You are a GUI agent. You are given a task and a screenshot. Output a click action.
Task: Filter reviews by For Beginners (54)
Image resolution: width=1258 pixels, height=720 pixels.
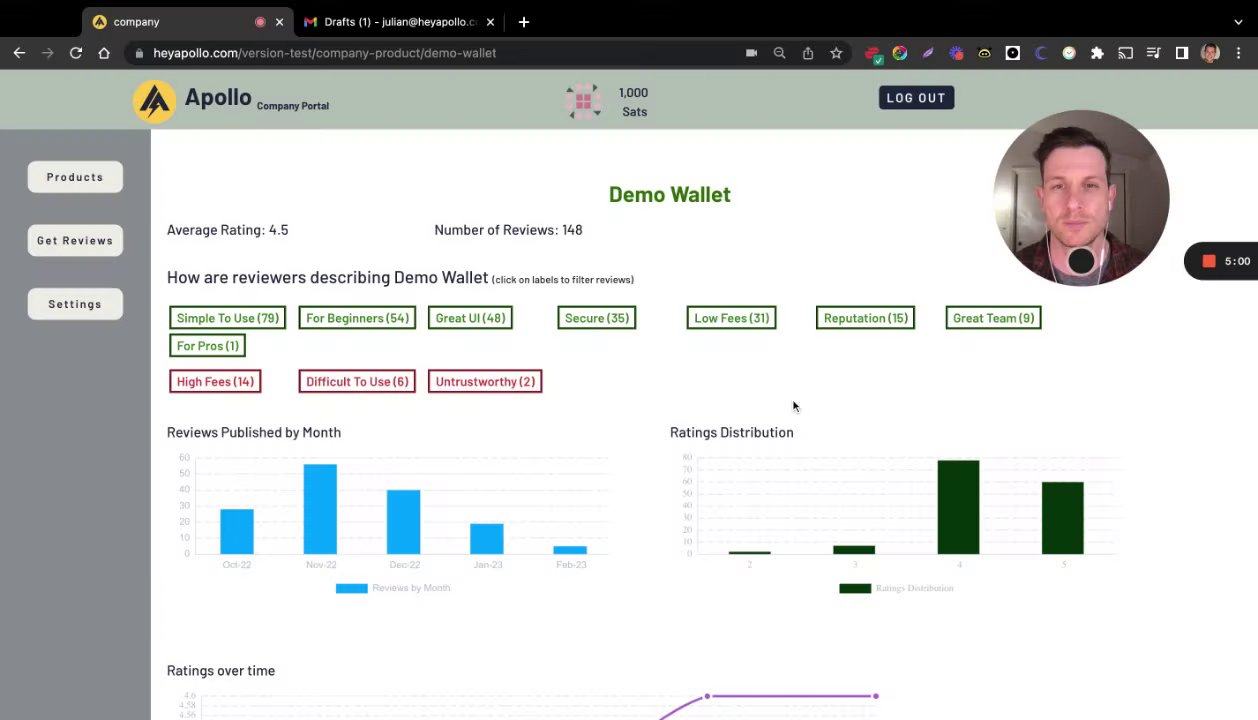(357, 318)
